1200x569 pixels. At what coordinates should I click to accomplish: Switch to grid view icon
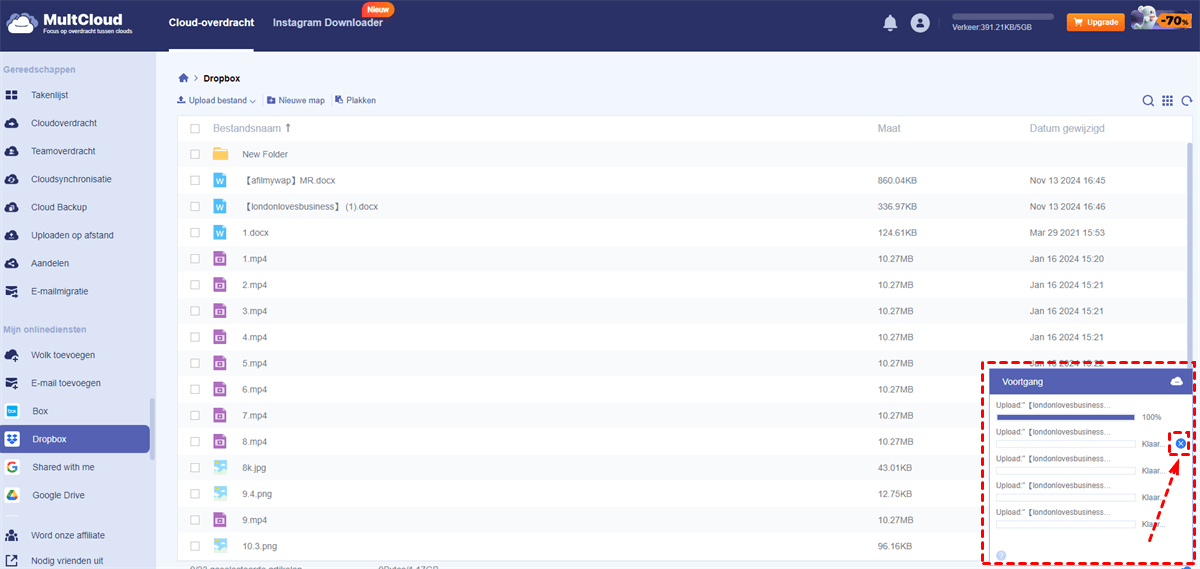pos(1167,101)
